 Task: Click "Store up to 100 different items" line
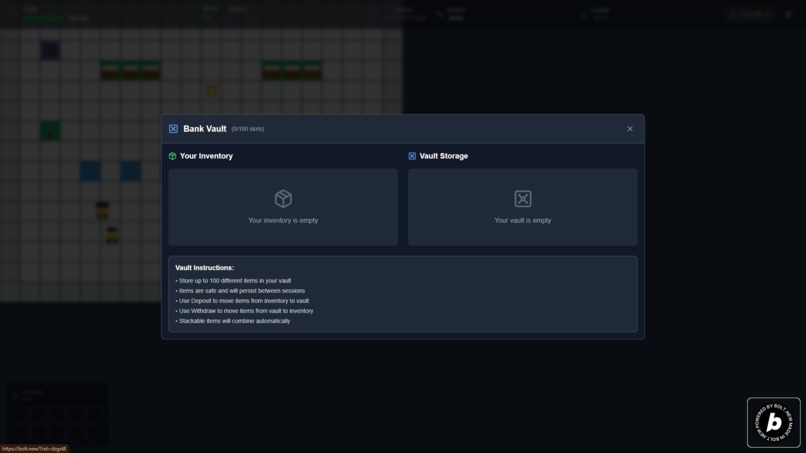tap(233, 280)
